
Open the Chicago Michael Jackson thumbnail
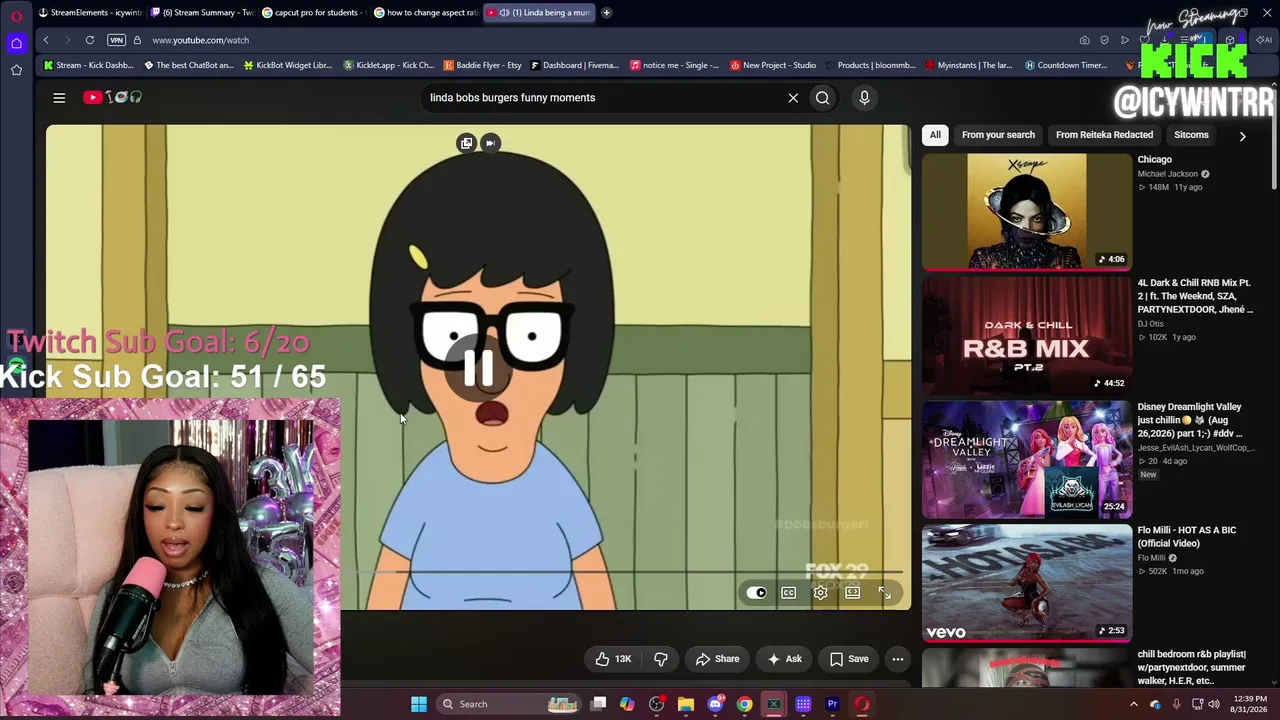click(1027, 212)
